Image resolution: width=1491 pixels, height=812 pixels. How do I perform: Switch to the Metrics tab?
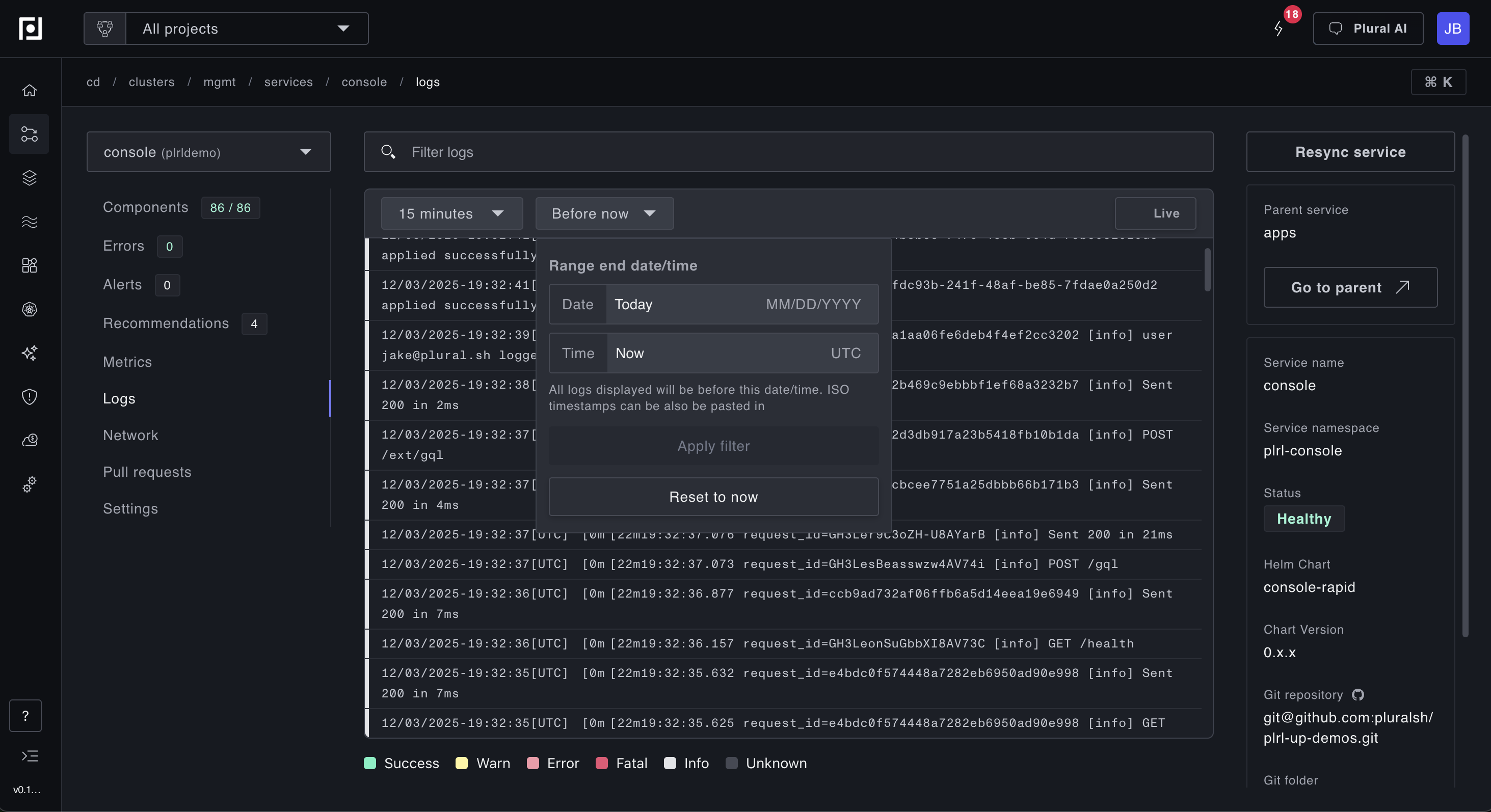pyautogui.click(x=127, y=362)
